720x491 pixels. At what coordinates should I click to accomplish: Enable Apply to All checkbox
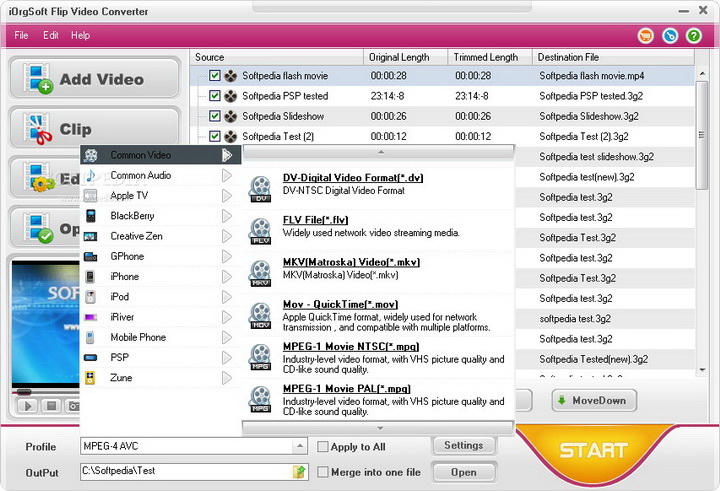point(323,446)
